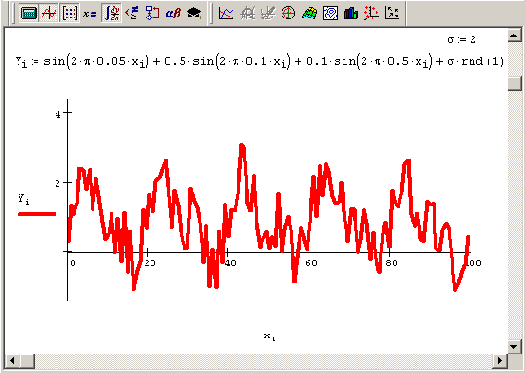Open the Greek symbols toolbar (αβ icon)
Viewport: 526px width, 373px height.
pos(173,13)
